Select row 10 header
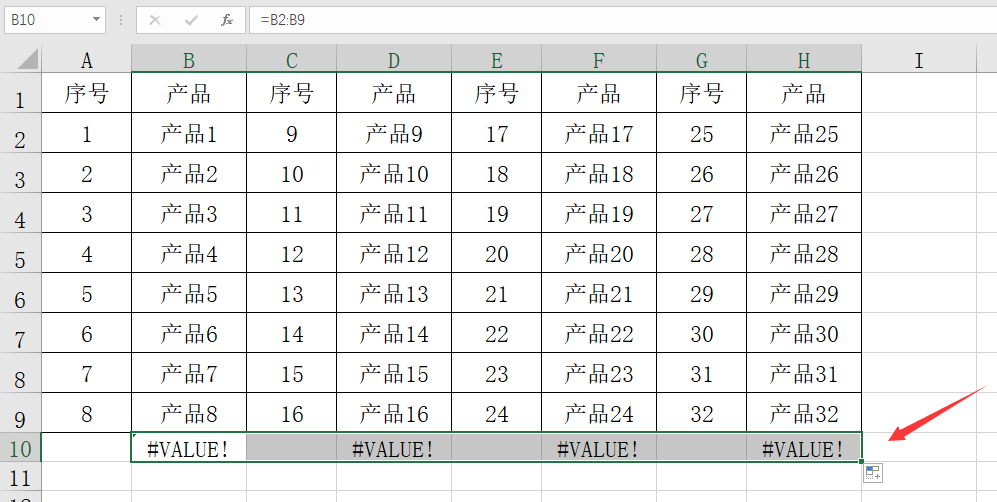The height and width of the screenshot is (502, 997). click(20, 448)
